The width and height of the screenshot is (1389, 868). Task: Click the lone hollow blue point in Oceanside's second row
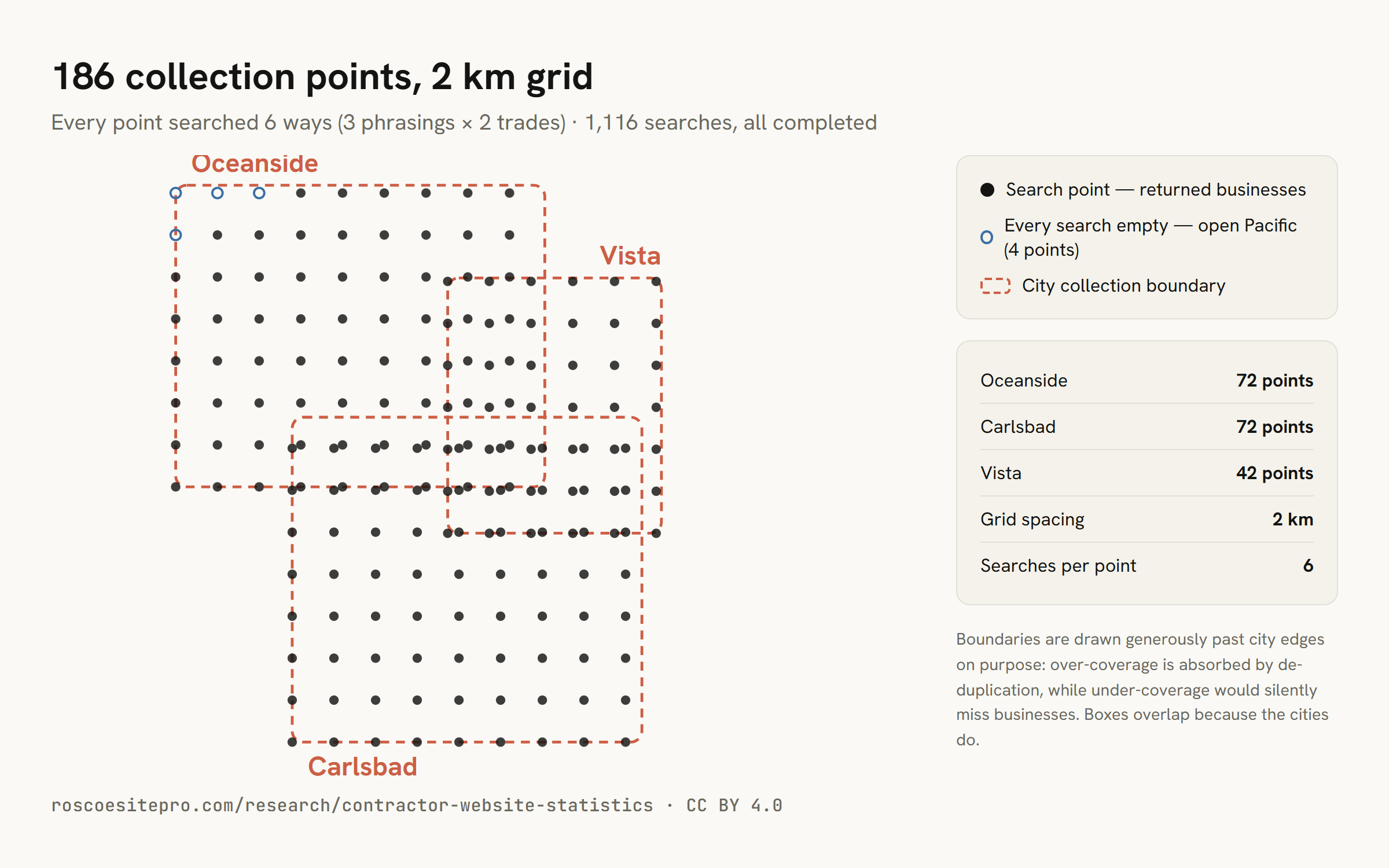(x=175, y=235)
